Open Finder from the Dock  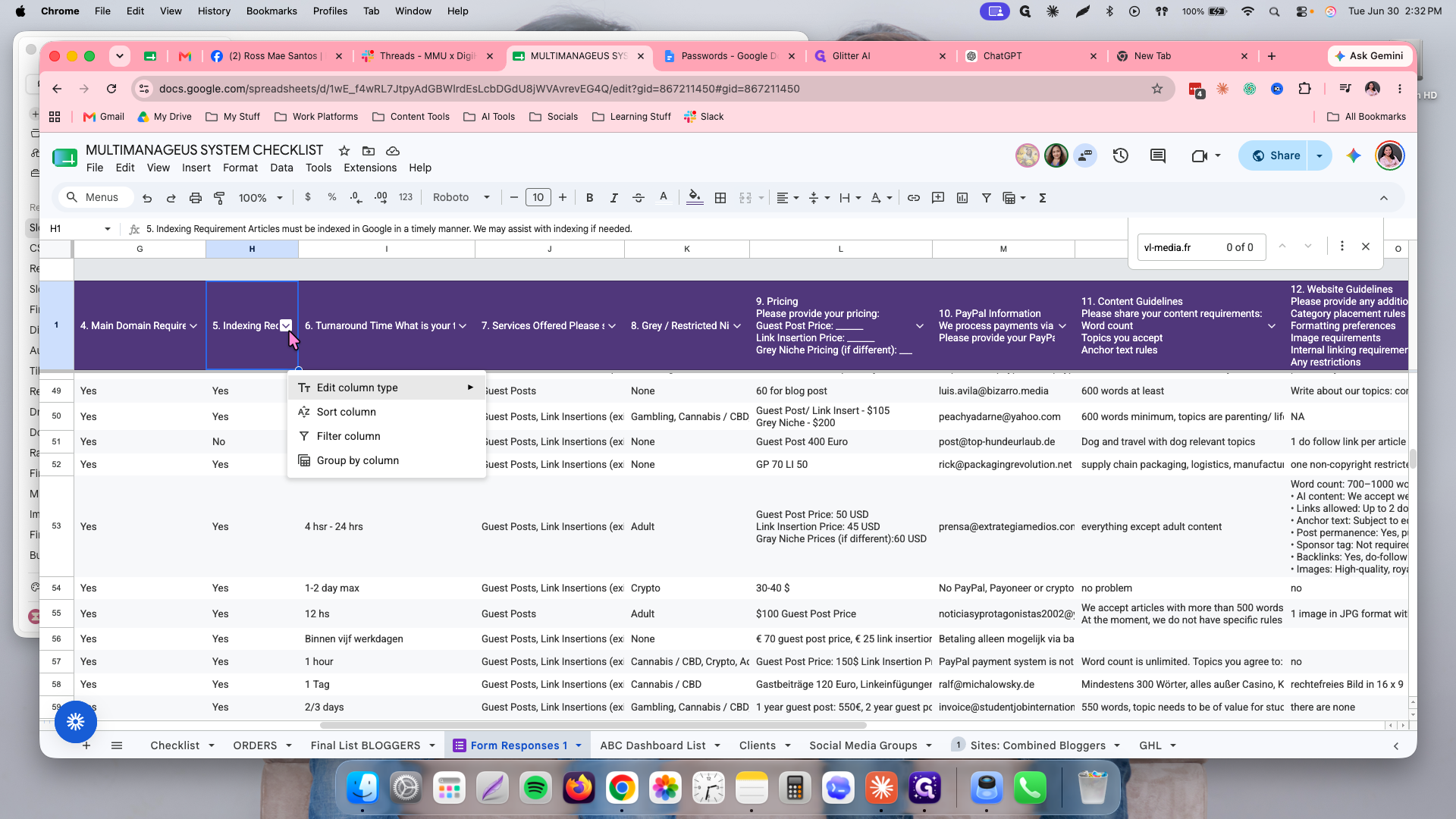pyautogui.click(x=362, y=789)
